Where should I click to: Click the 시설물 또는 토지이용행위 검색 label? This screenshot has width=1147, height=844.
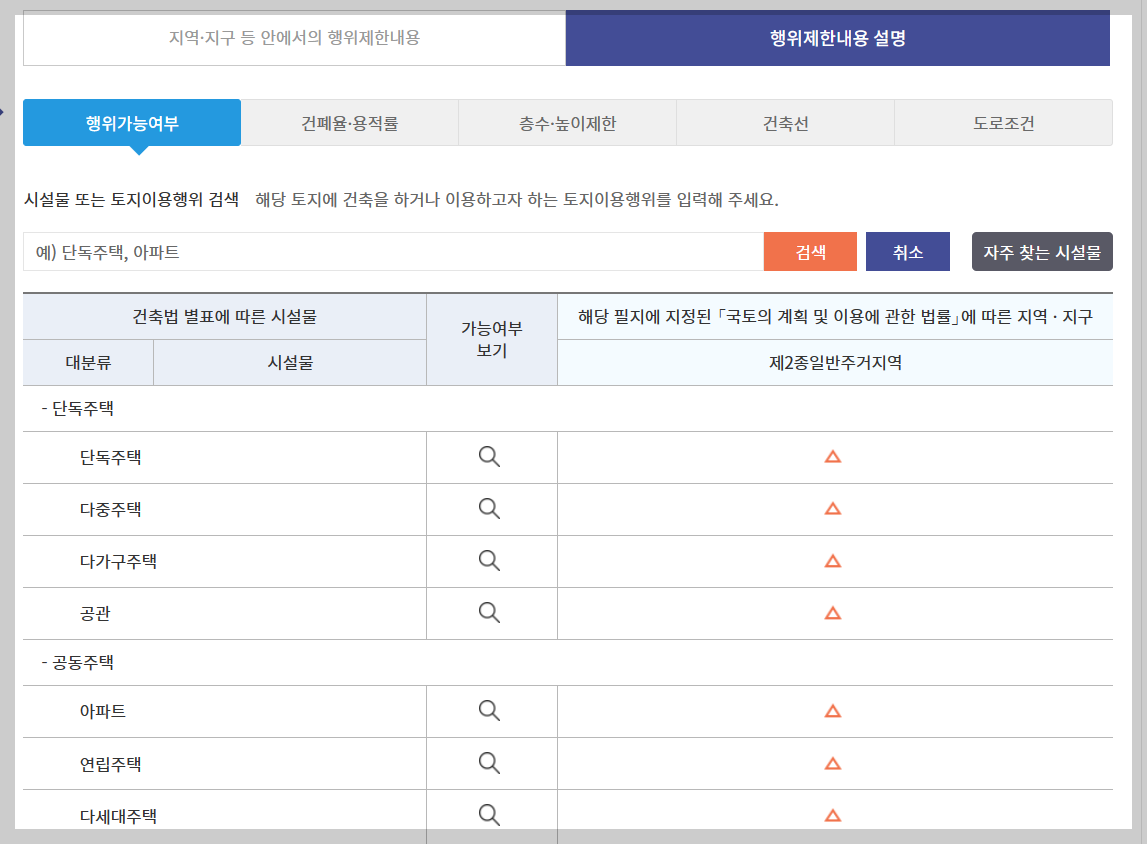tap(132, 200)
